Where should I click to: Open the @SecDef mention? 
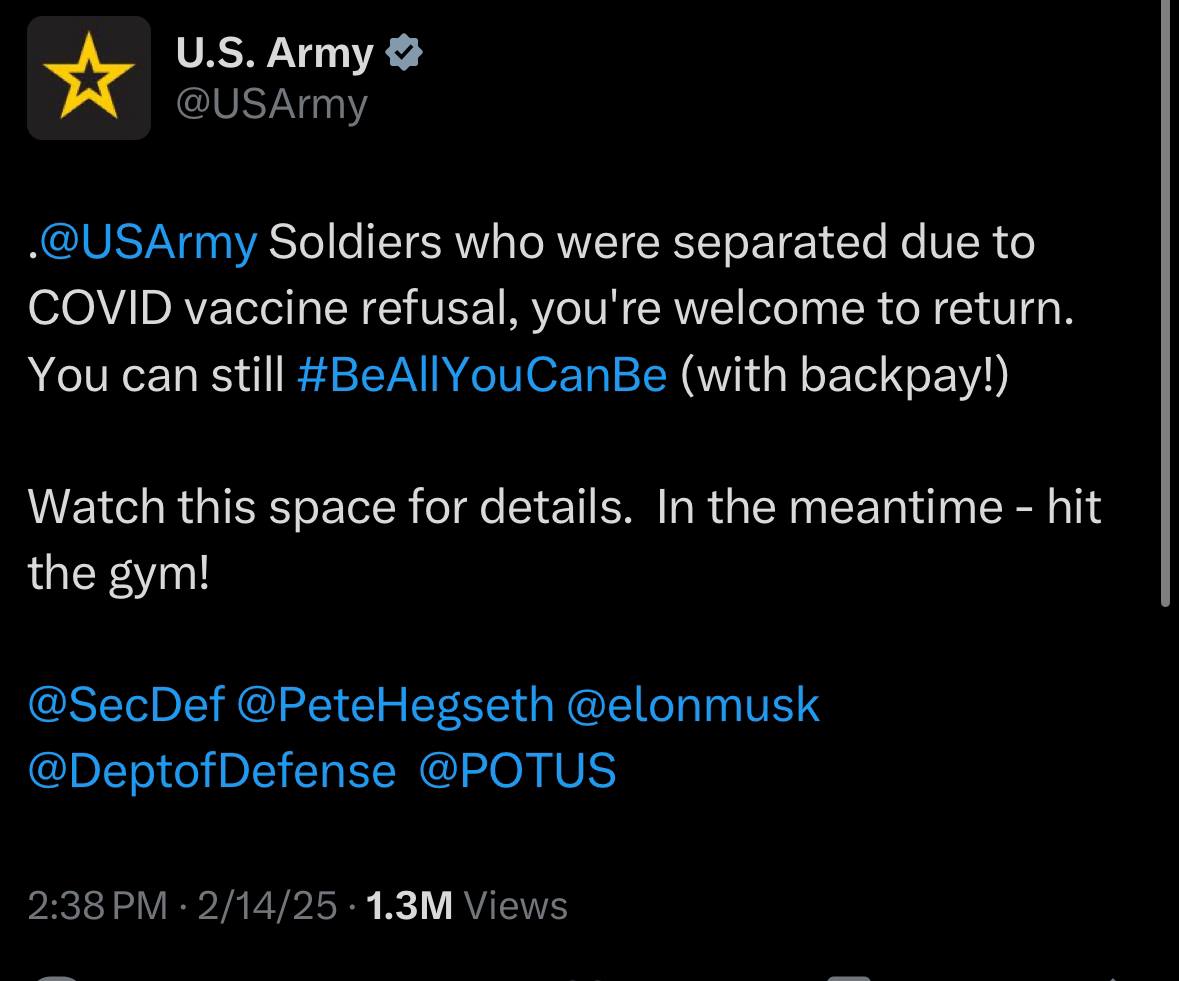(x=127, y=704)
